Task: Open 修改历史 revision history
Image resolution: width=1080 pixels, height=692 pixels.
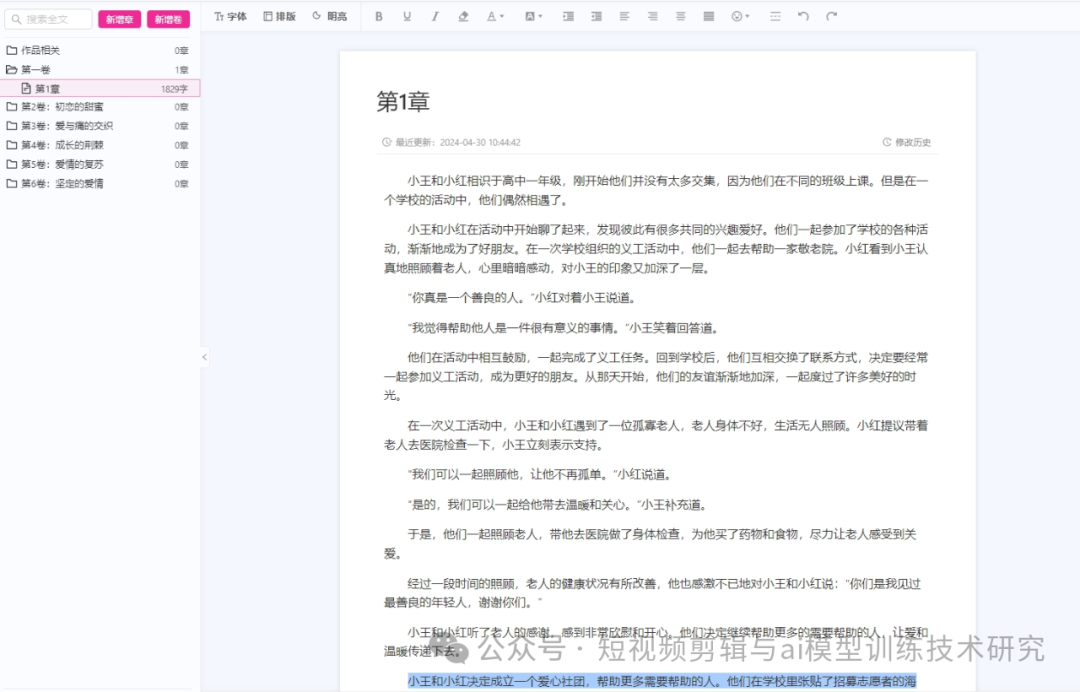Action: click(906, 143)
